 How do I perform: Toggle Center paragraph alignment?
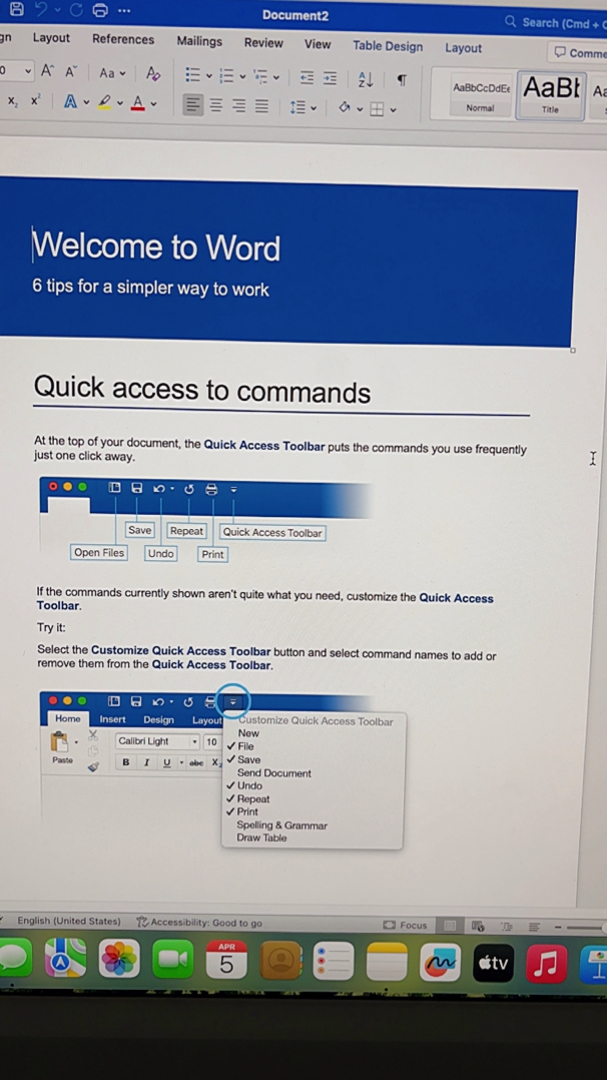pyautogui.click(x=216, y=105)
